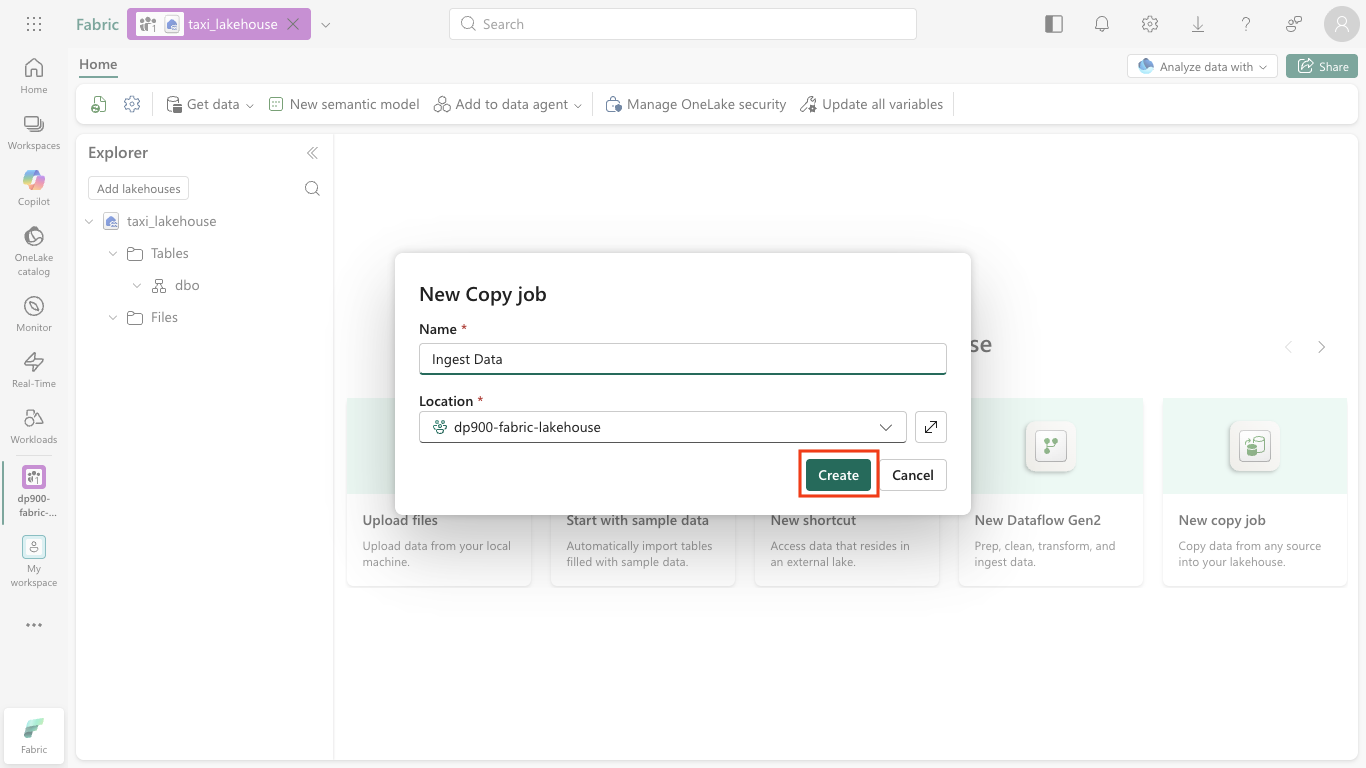
Task: Collapse the Tables folder node
Action: click(x=113, y=253)
